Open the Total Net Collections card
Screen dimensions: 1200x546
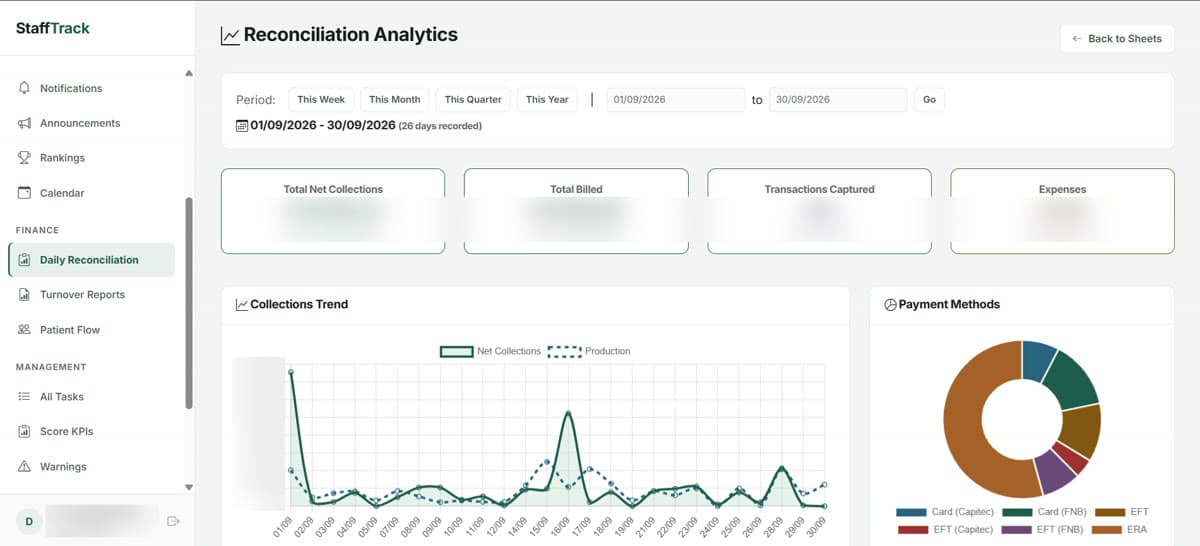point(333,211)
